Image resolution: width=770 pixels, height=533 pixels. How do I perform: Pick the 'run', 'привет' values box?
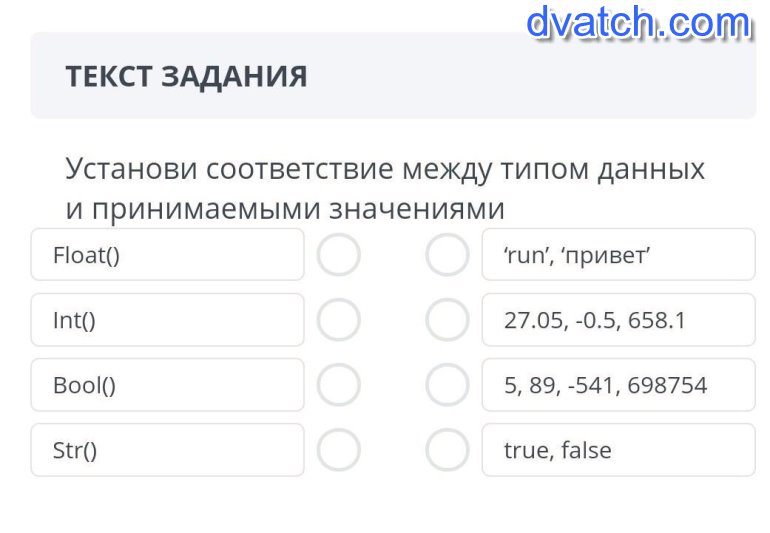point(618,255)
